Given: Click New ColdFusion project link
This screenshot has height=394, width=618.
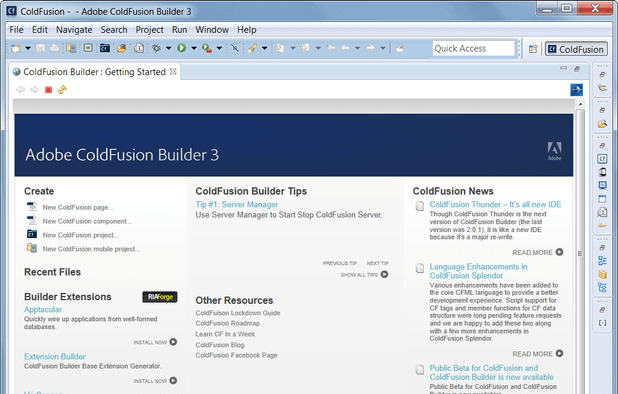Looking at the screenshot, I should [x=80, y=235].
